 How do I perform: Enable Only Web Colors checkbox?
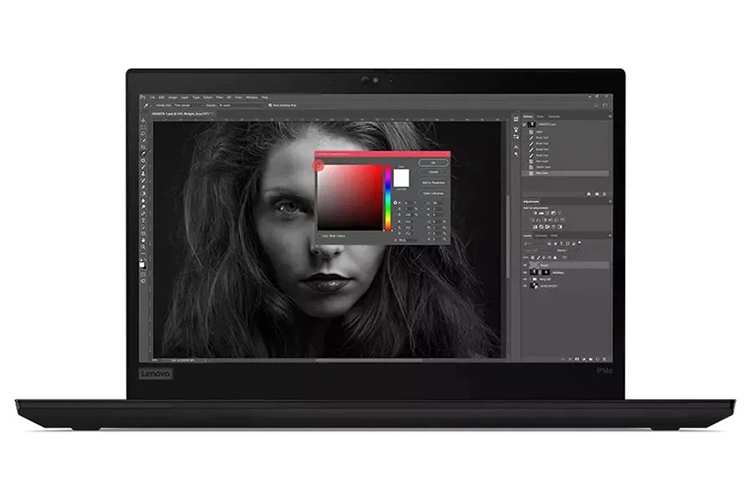319,236
